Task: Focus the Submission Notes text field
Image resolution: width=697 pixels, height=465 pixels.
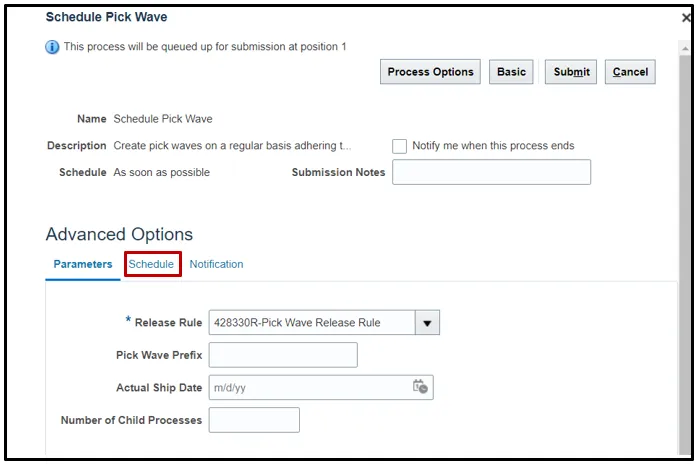Action: 491,172
